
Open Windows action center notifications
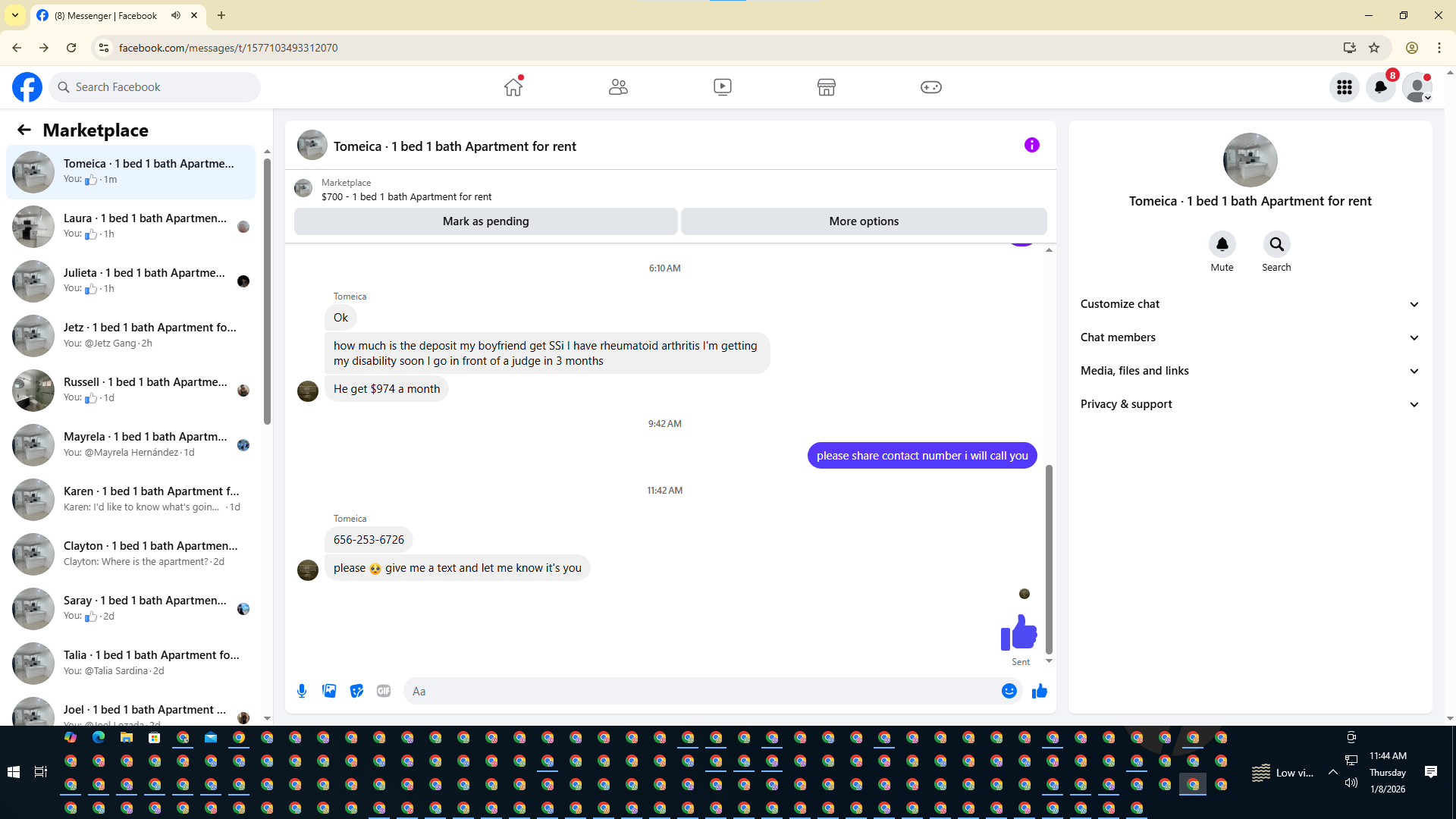(x=1431, y=772)
